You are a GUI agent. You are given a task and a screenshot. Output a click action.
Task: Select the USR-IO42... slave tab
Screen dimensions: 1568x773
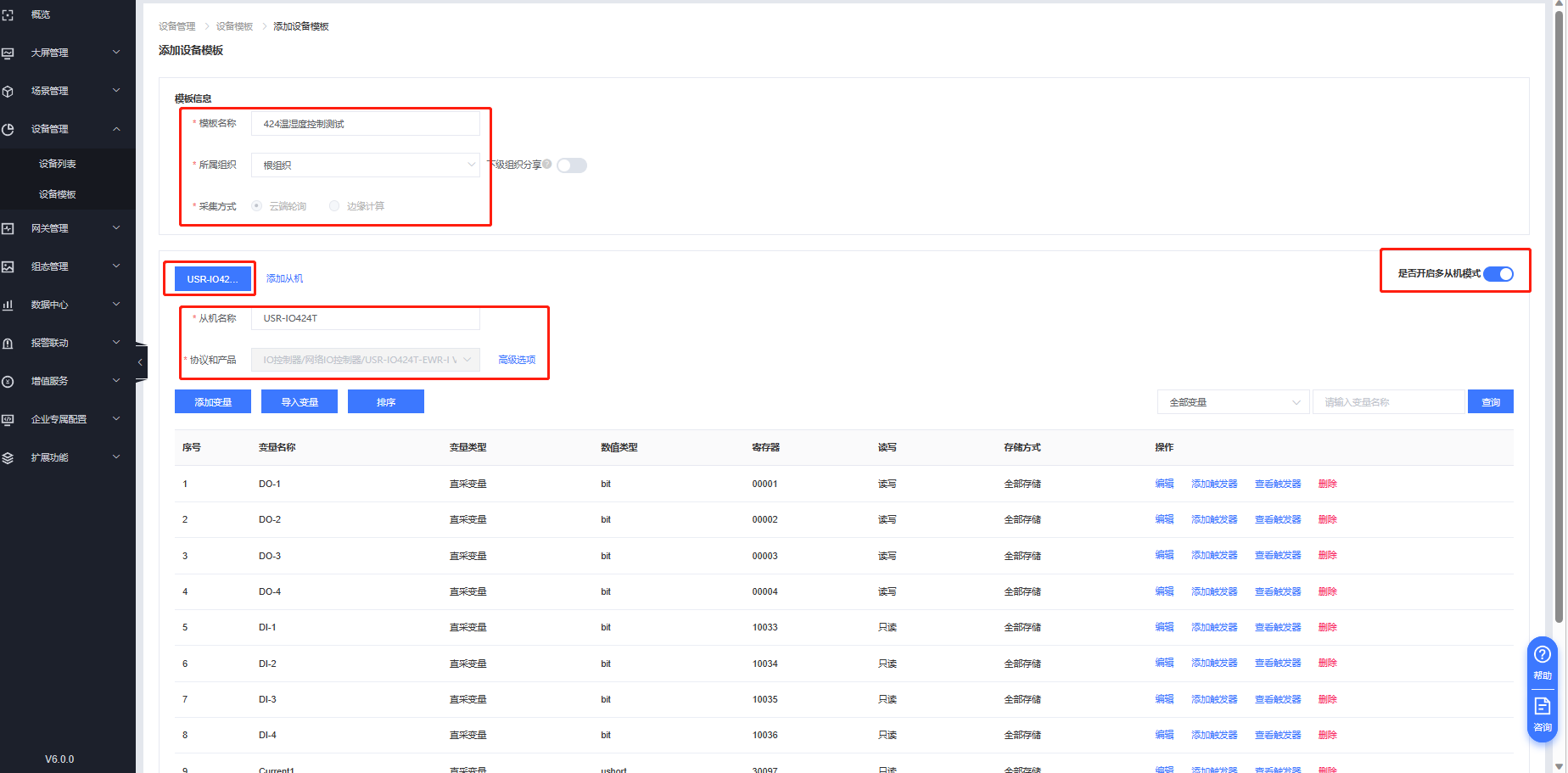pos(212,279)
